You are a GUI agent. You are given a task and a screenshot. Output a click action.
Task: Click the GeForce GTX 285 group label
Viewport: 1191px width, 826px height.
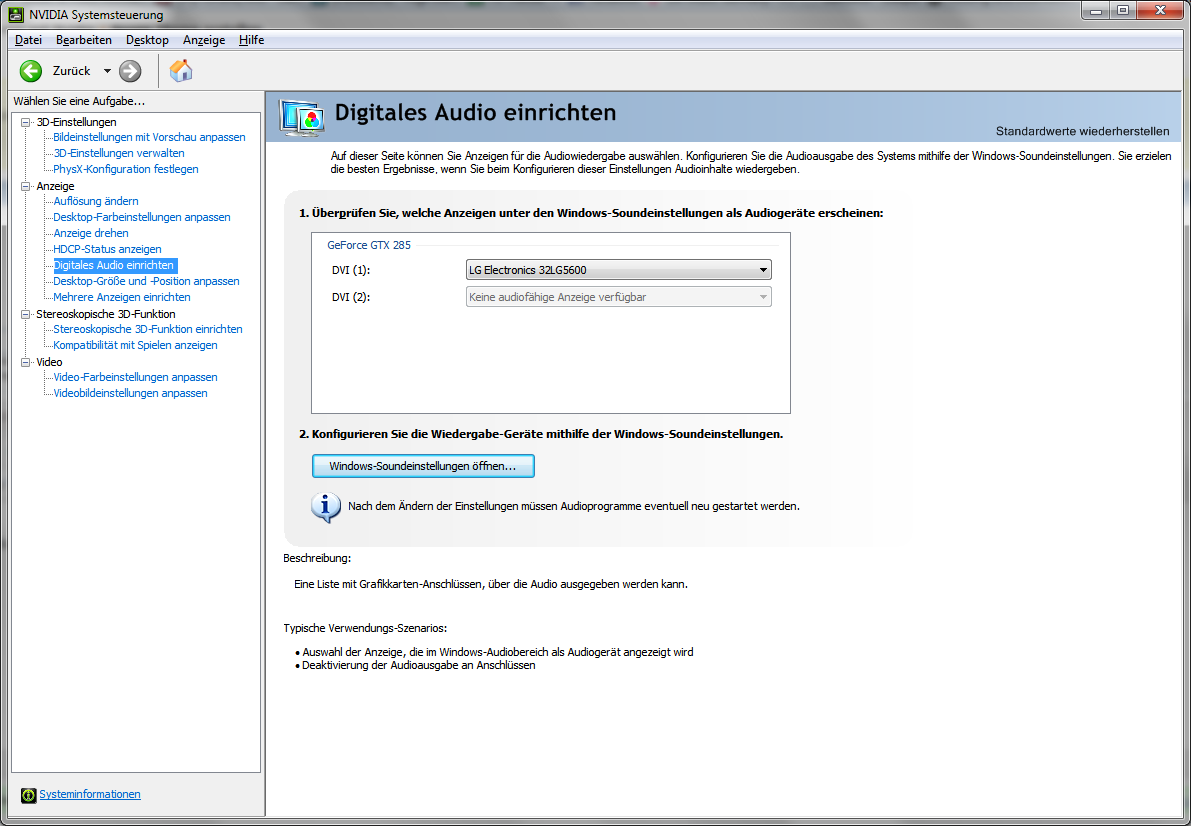368,245
